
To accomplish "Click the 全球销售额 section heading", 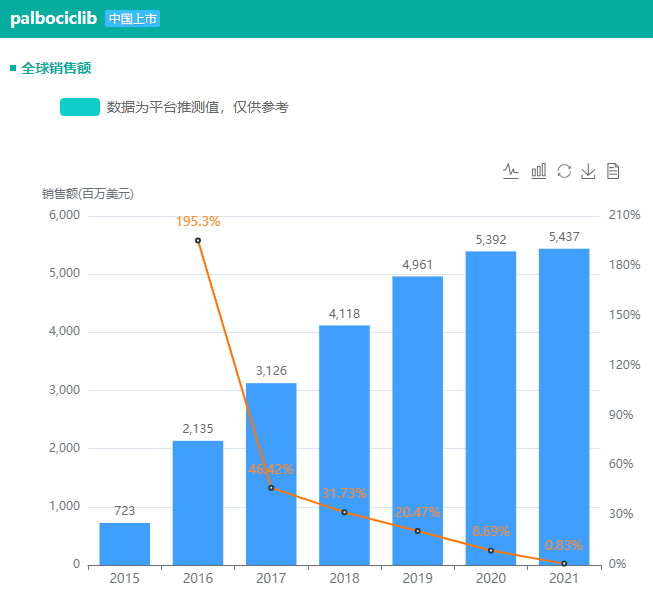I will 56,68.
